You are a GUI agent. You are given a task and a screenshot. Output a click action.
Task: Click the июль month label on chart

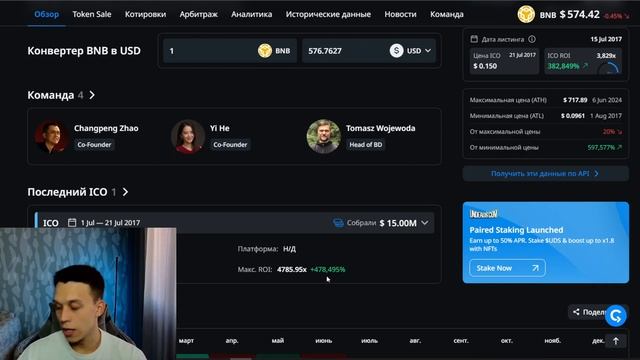369,340
